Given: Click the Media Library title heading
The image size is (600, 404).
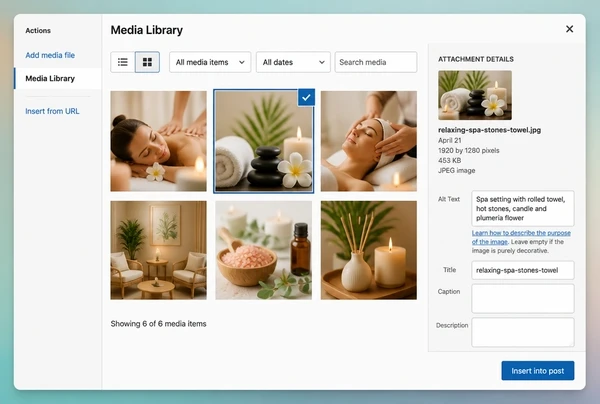Looking at the screenshot, I should tap(147, 30).
